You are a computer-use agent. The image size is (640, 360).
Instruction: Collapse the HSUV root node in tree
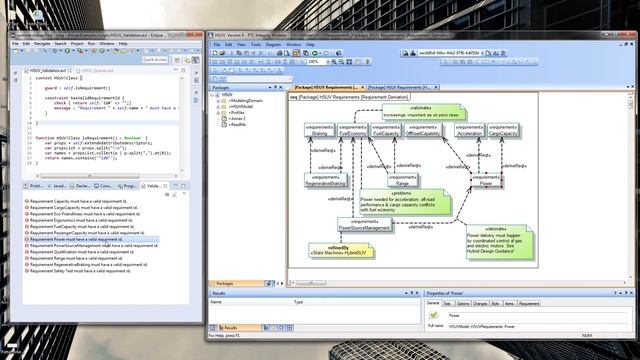[212, 95]
